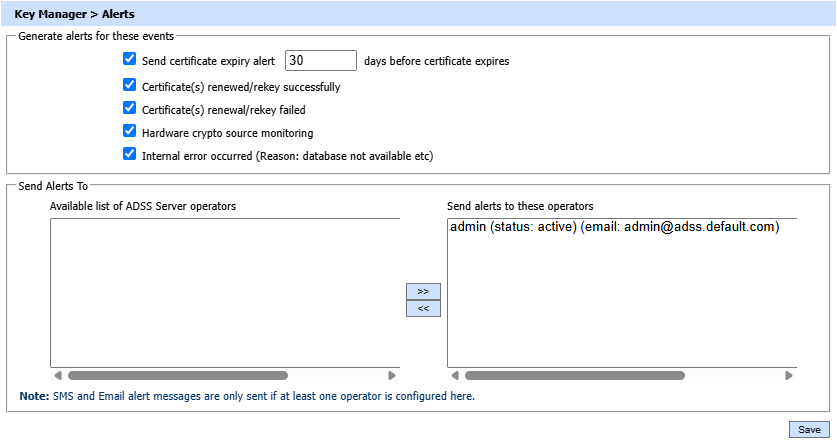Uncheck the Send certificate expiry alert checkbox
The height and width of the screenshot is (442, 837).
point(129,60)
